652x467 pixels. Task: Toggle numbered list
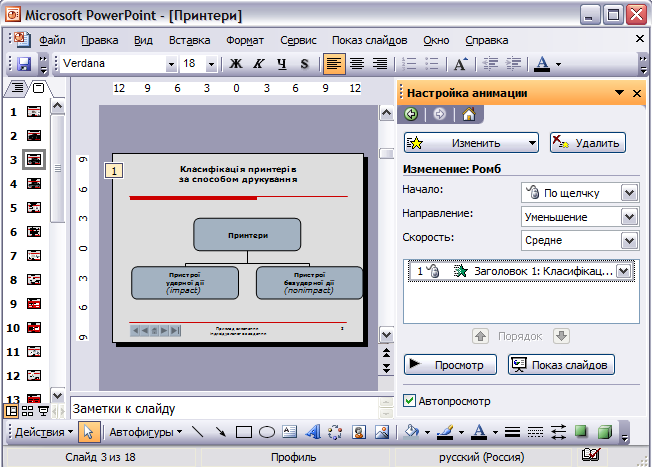pyautogui.click(x=409, y=64)
